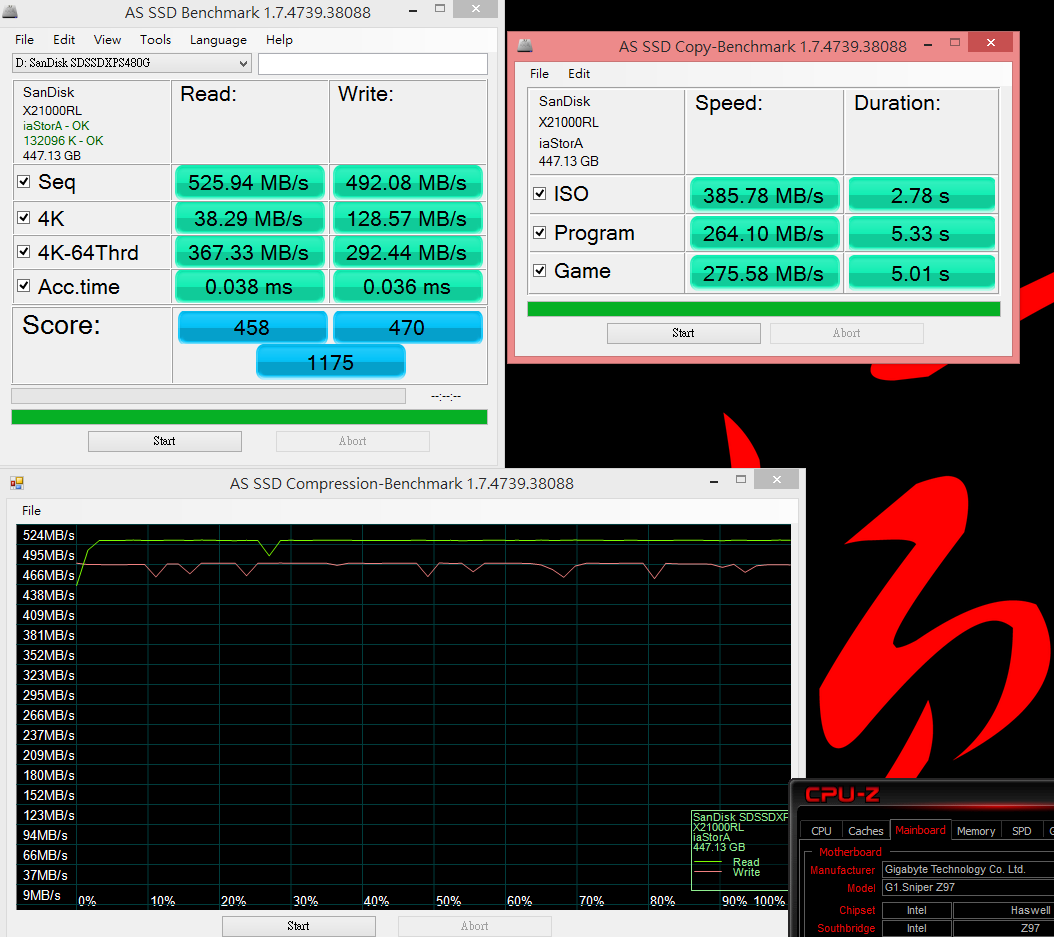This screenshot has width=1054, height=937.
Task: Click the read score 458 box
Action: click(x=252, y=327)
